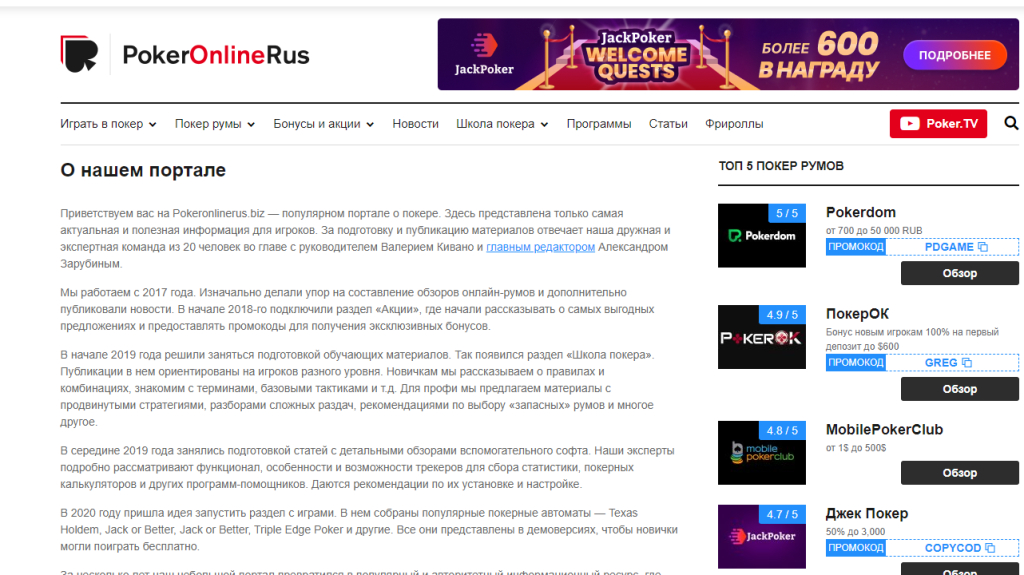This screenshot has width=1024, height=575.
Task: Select the PDGAME promo code
Action: tap(949, 247)
